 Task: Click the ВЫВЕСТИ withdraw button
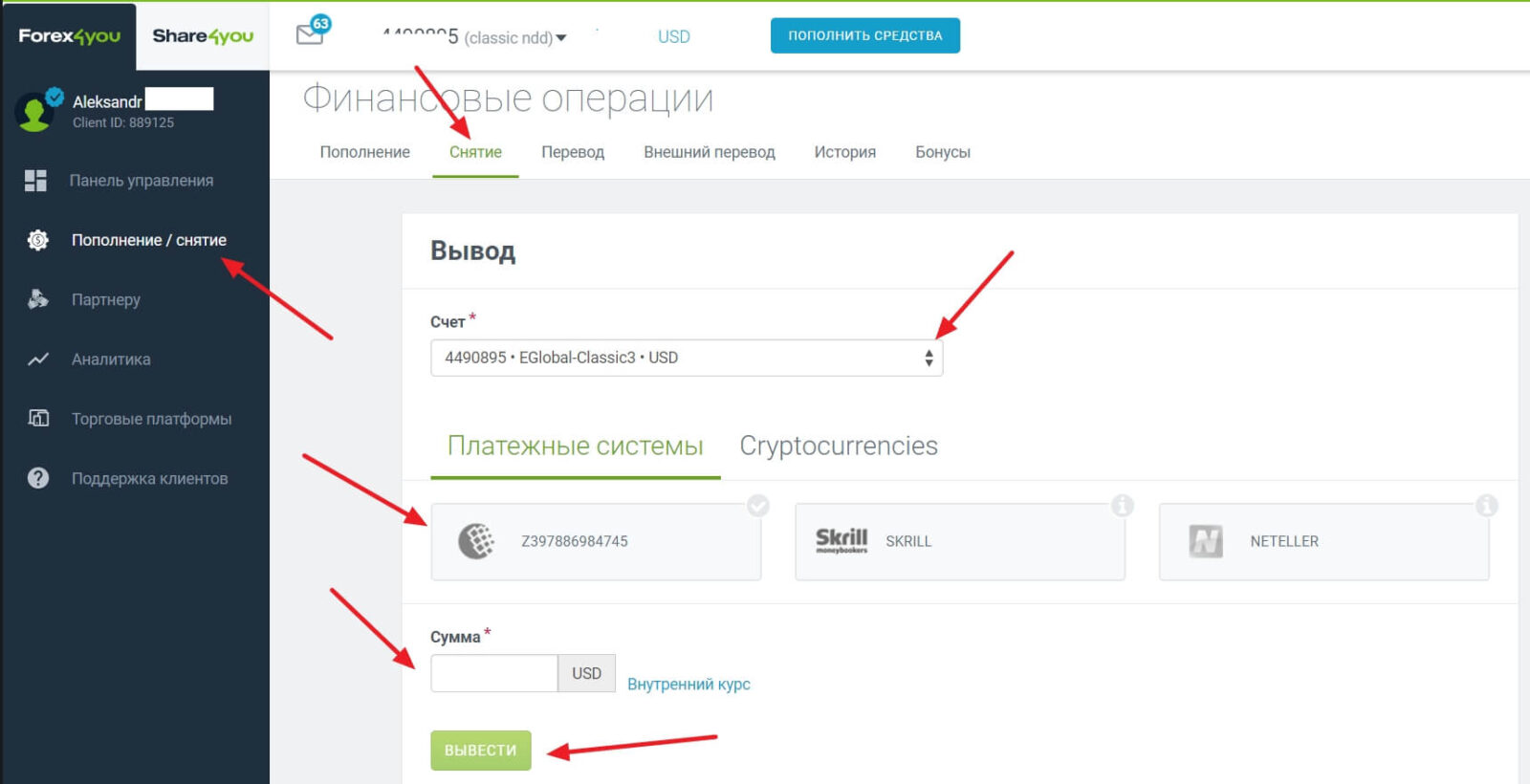[x=481, y=751]
